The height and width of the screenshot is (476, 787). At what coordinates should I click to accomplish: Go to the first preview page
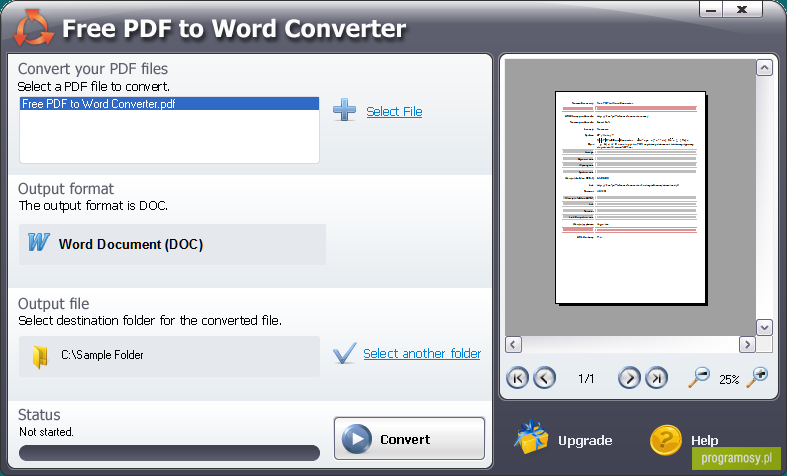(x=517, y=378)
